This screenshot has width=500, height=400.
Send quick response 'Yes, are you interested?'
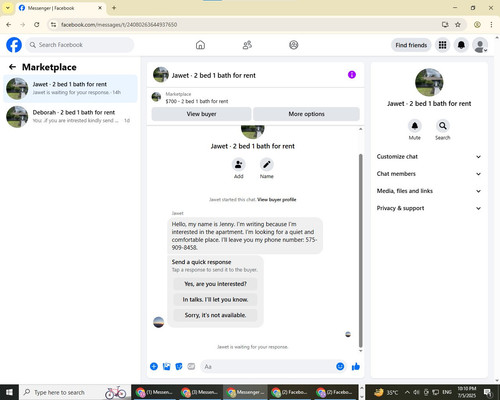pyautogui.click(x=215, y=284)
